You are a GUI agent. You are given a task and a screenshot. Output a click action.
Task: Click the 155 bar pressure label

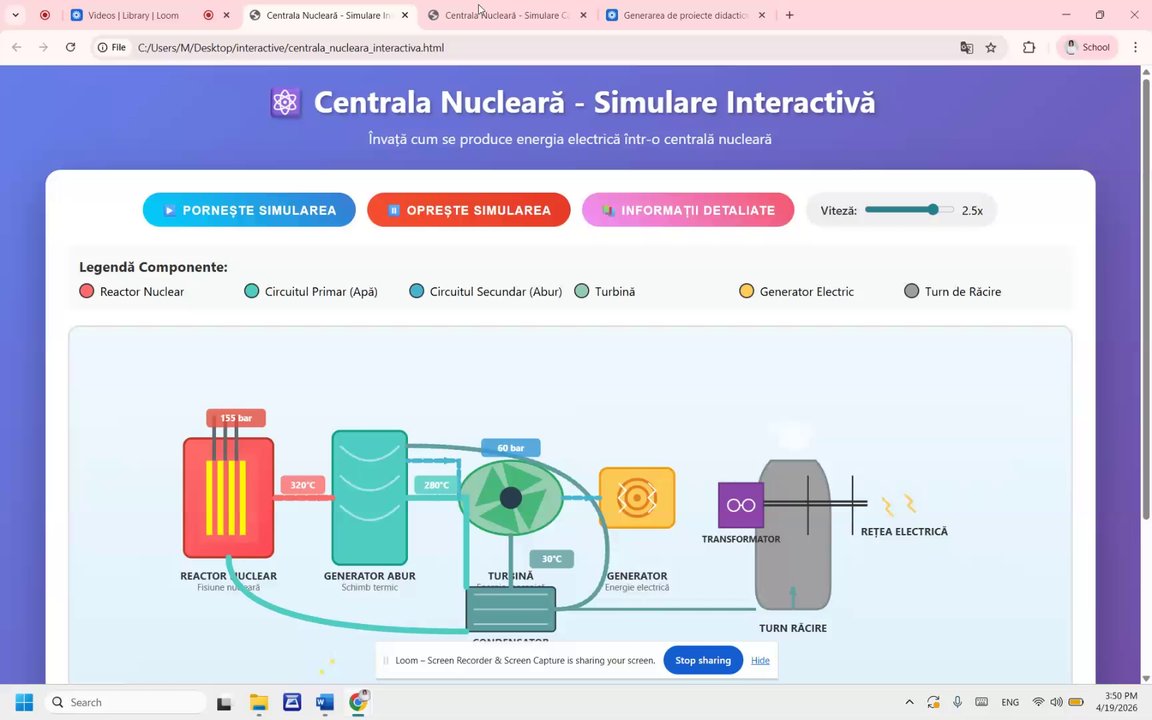(x=236, y=418)
